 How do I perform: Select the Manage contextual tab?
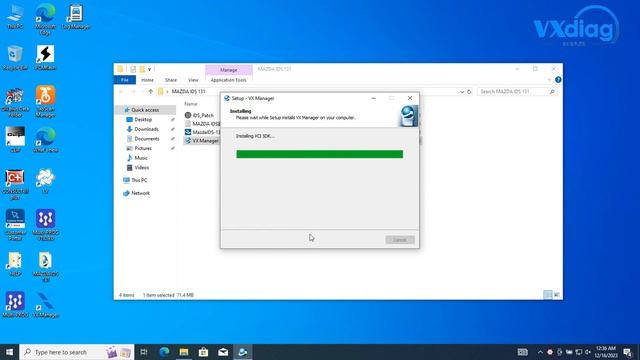click(x=229, y=70)
